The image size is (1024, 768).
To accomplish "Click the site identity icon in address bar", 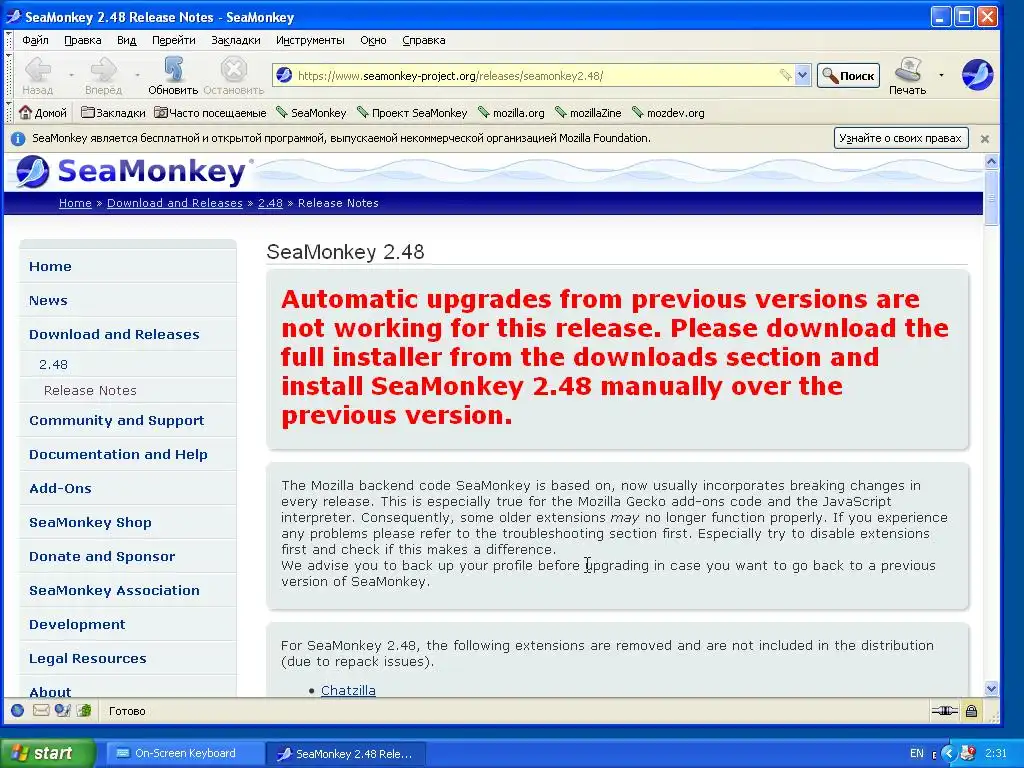I will click(x=284, y=75).
